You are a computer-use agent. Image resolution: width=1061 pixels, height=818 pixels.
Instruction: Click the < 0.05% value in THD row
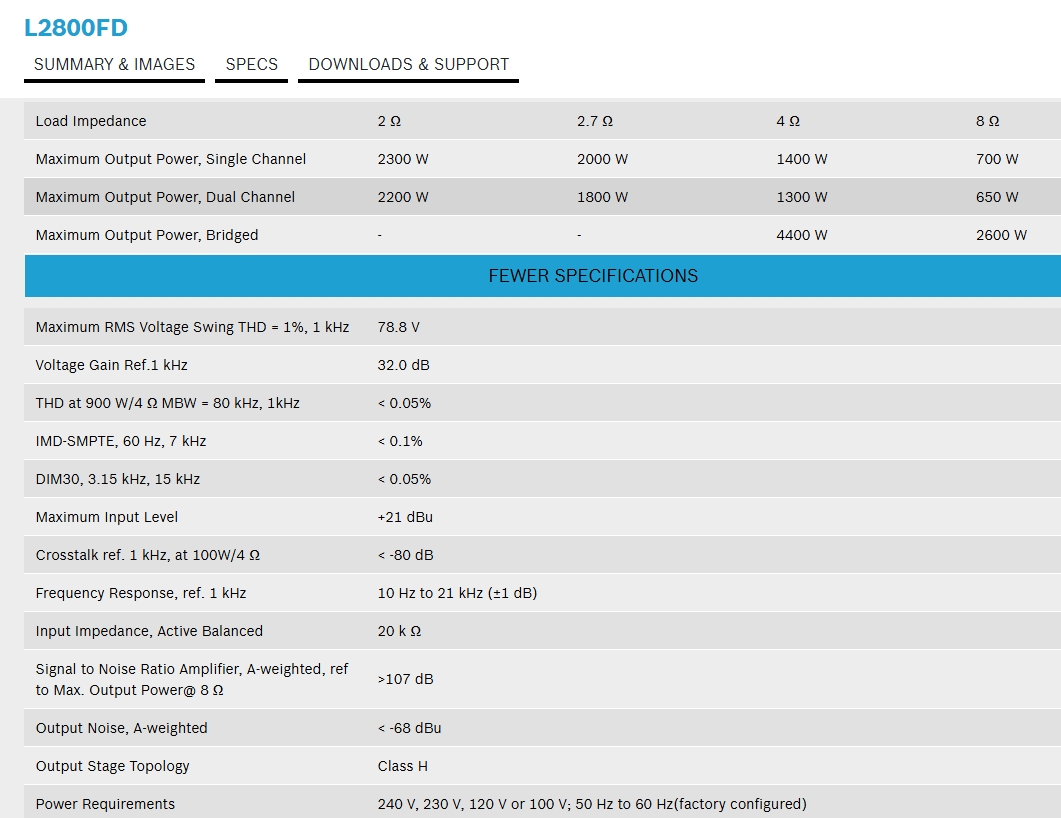click(404, 403)
